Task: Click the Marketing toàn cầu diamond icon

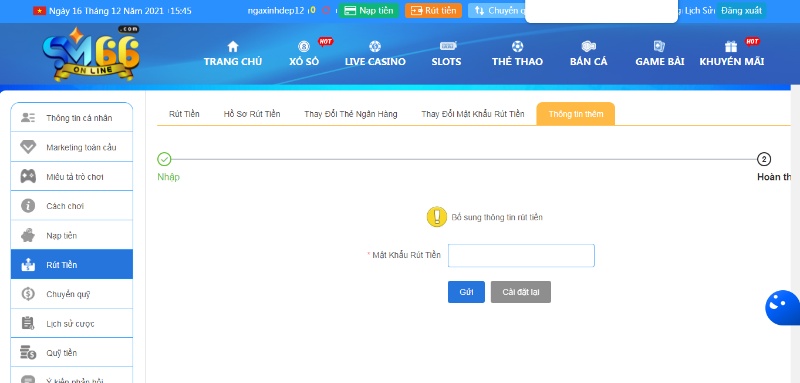Action: [x=28, y=147]
